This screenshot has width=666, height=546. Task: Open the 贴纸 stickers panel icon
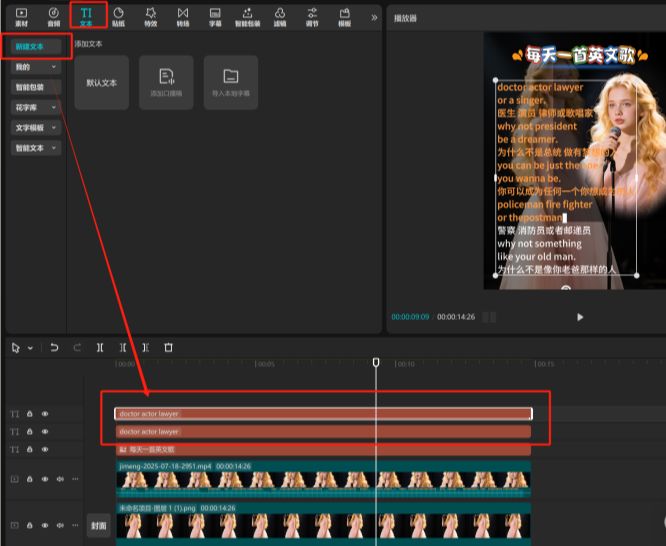click(x=118, y=16)
